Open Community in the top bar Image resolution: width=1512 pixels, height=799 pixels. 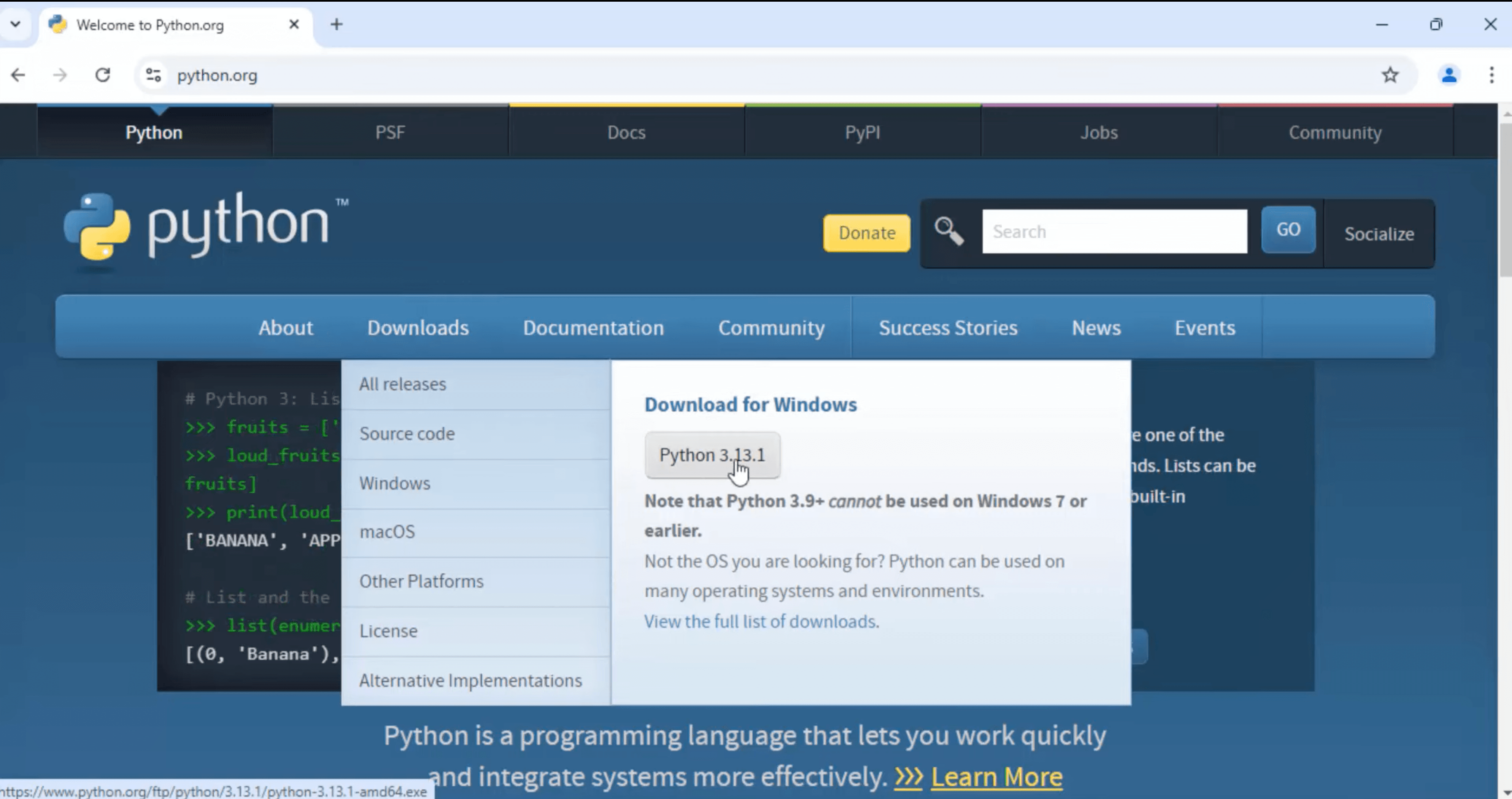[x=1335, y=132]
